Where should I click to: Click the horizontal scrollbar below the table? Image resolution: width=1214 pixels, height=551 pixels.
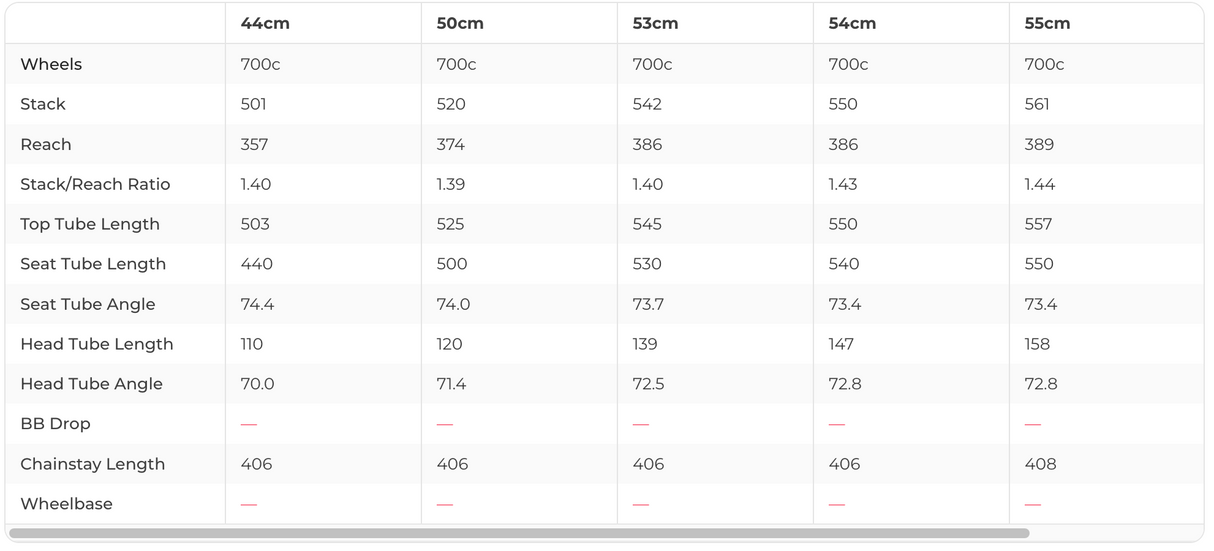pyautogui.click(x=519, y=533)
